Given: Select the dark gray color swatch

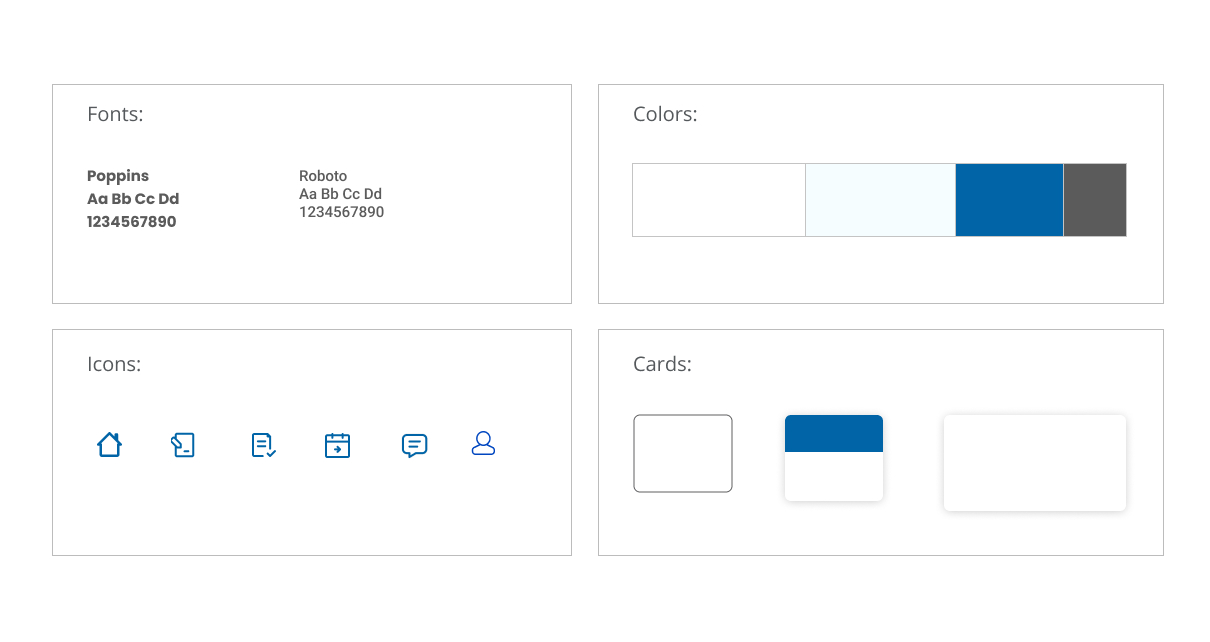Looking at the screenshot, I should pyautogui.click(x=1095, y=200).
